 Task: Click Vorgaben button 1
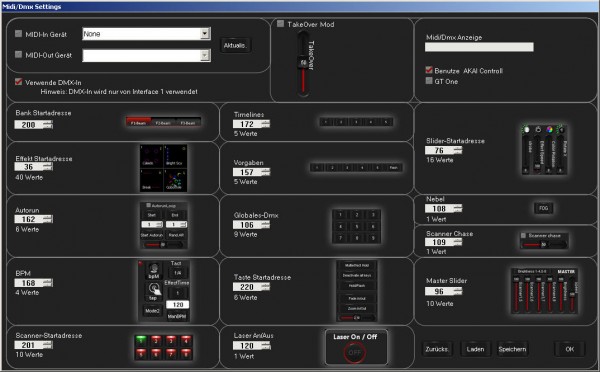coord(317,168)
